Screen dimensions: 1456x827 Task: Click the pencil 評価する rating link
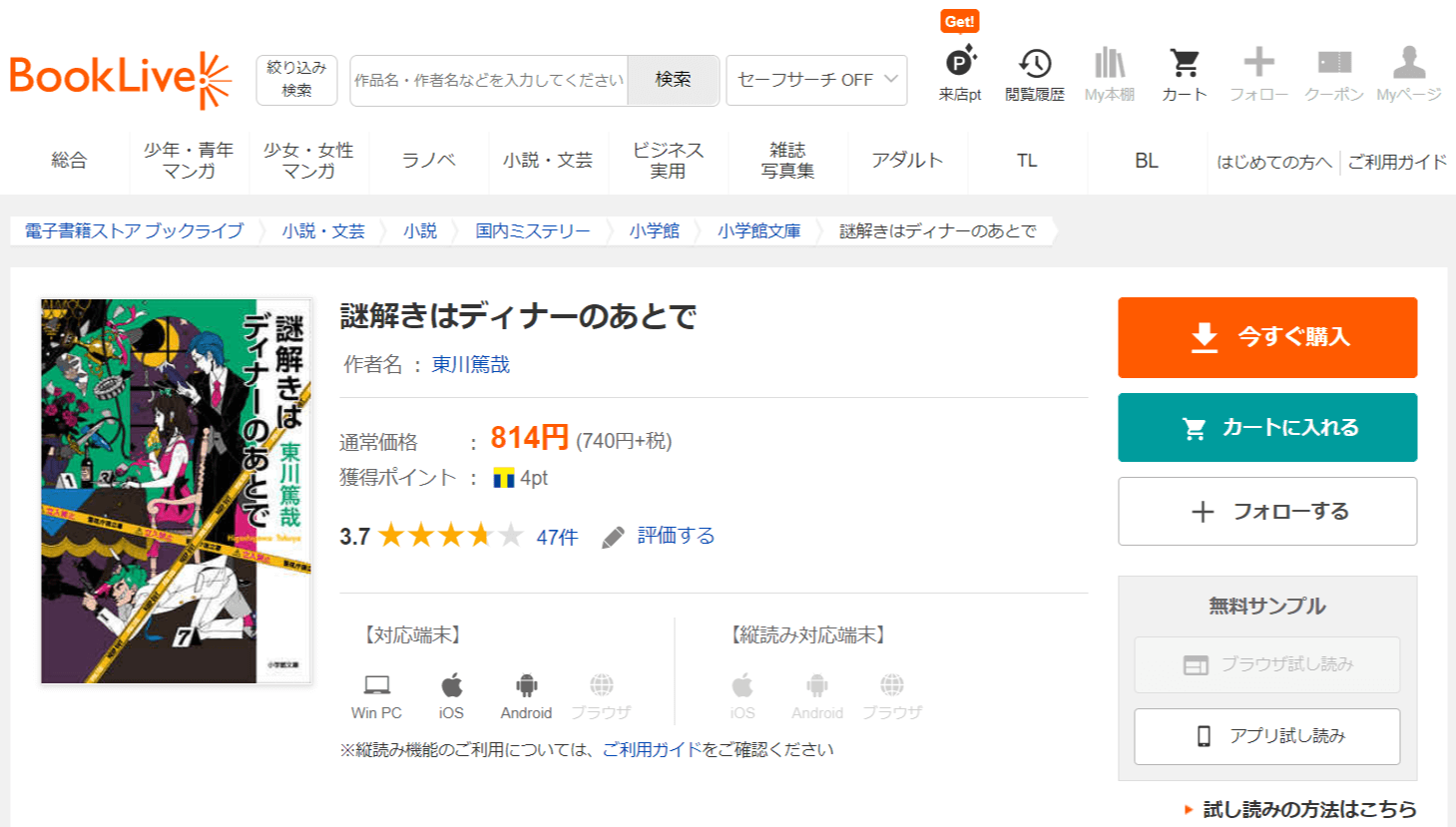660,536
